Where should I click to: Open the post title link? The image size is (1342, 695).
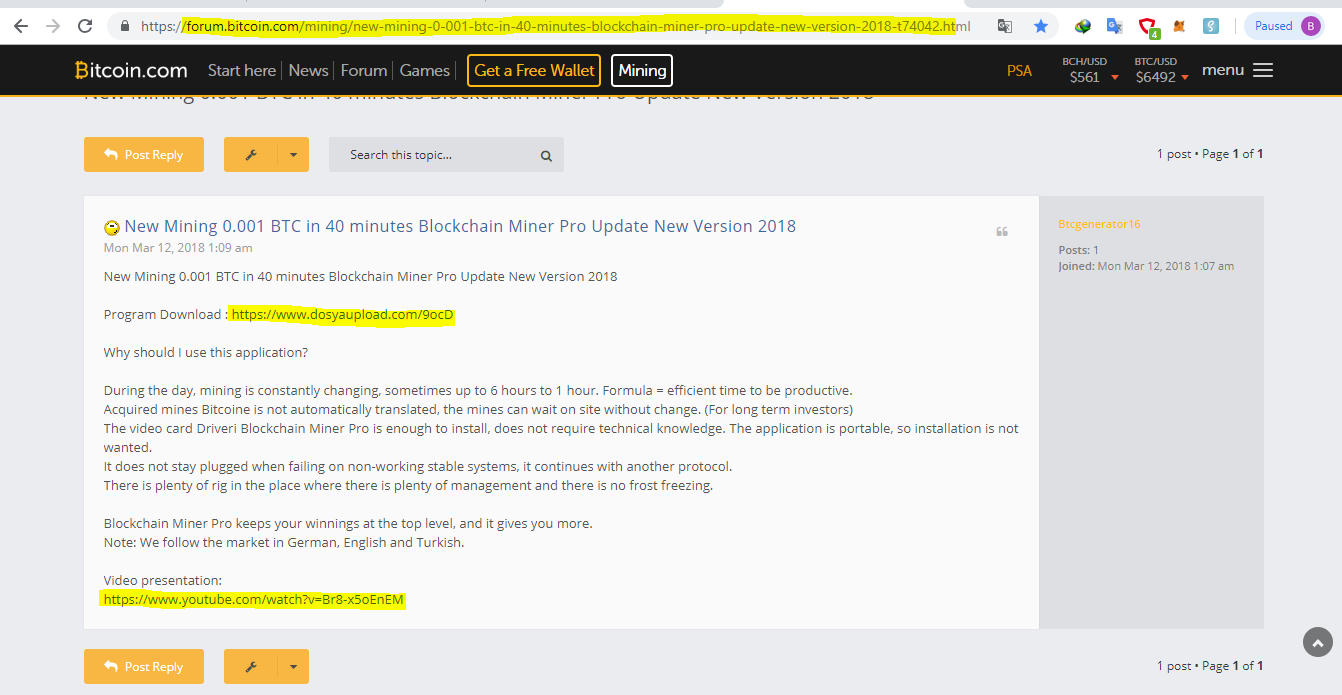point(460,226)
